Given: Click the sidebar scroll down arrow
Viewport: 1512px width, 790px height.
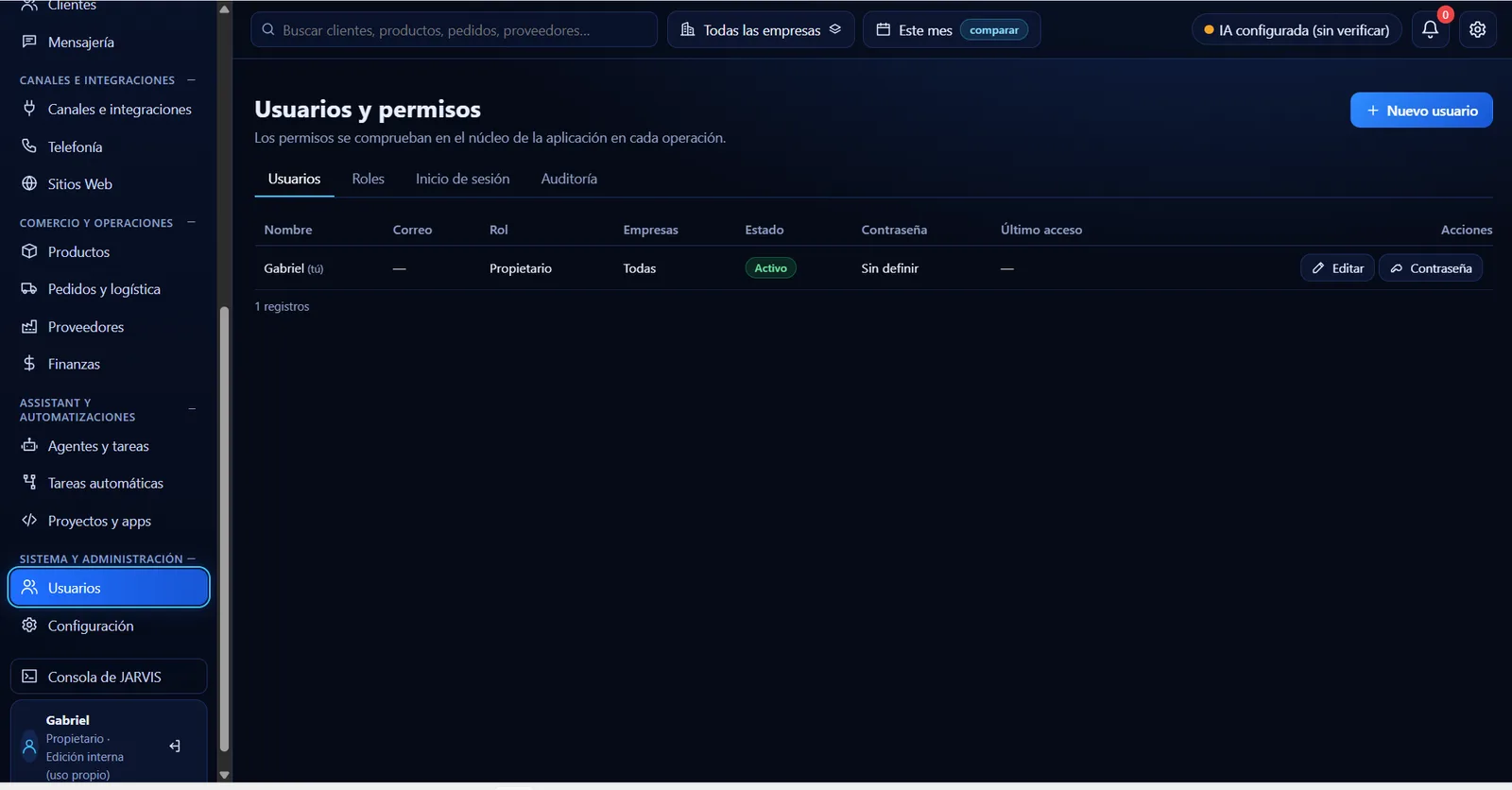Looking at the screenshot, I should pos(224,775).
